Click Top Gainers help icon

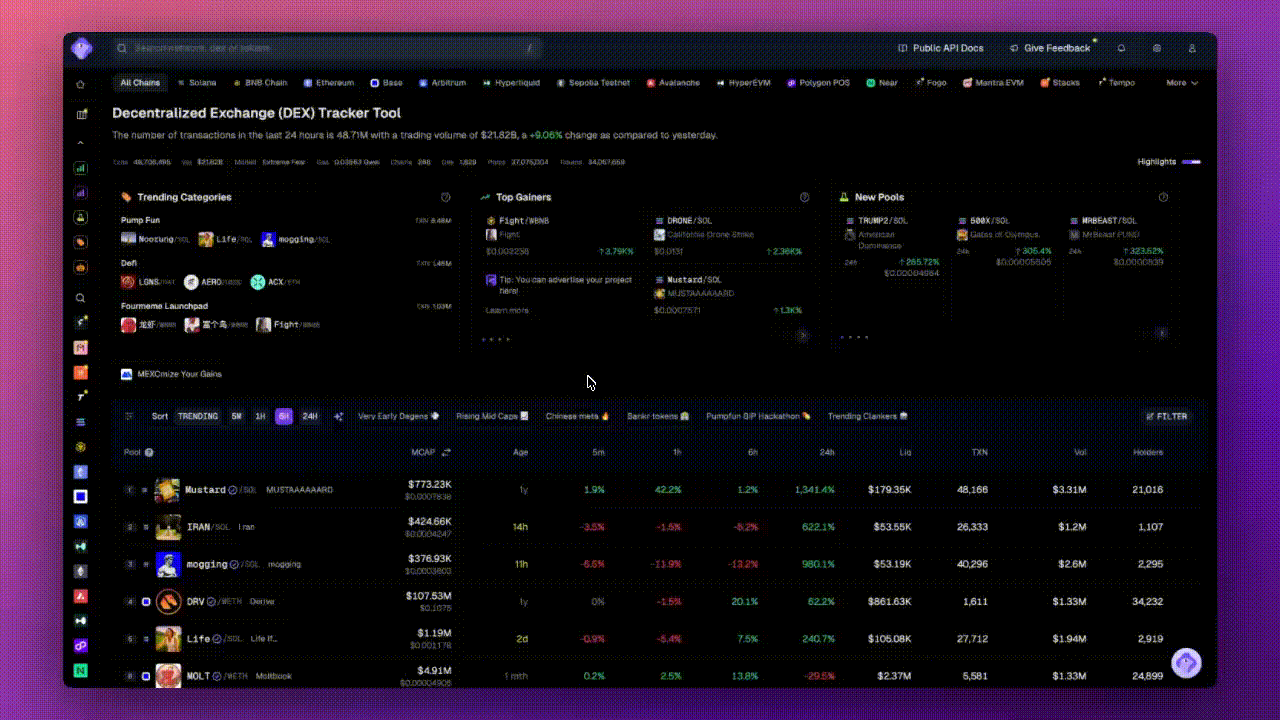pos(804,197)
